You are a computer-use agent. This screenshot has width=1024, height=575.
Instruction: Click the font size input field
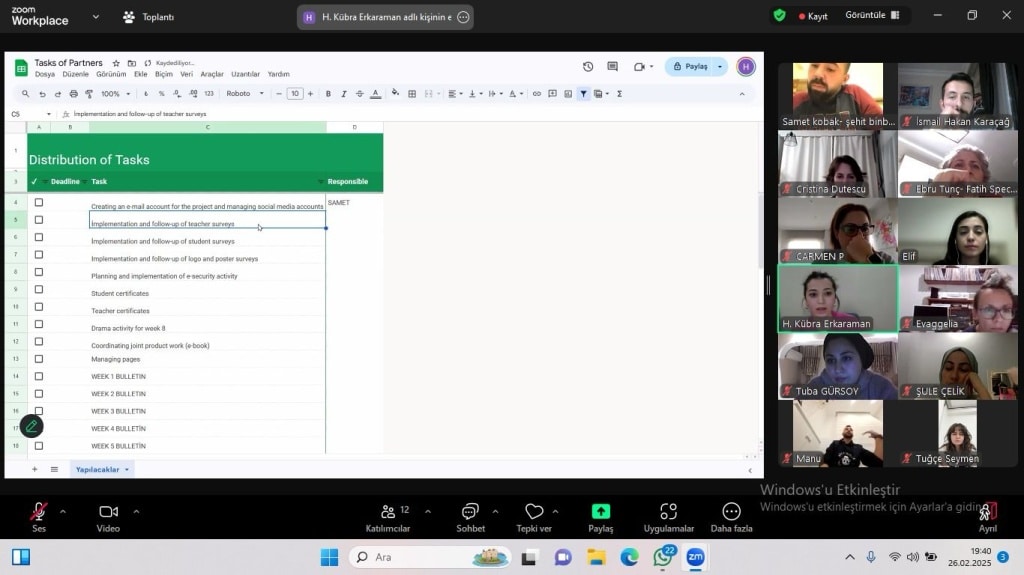(295, 94)
